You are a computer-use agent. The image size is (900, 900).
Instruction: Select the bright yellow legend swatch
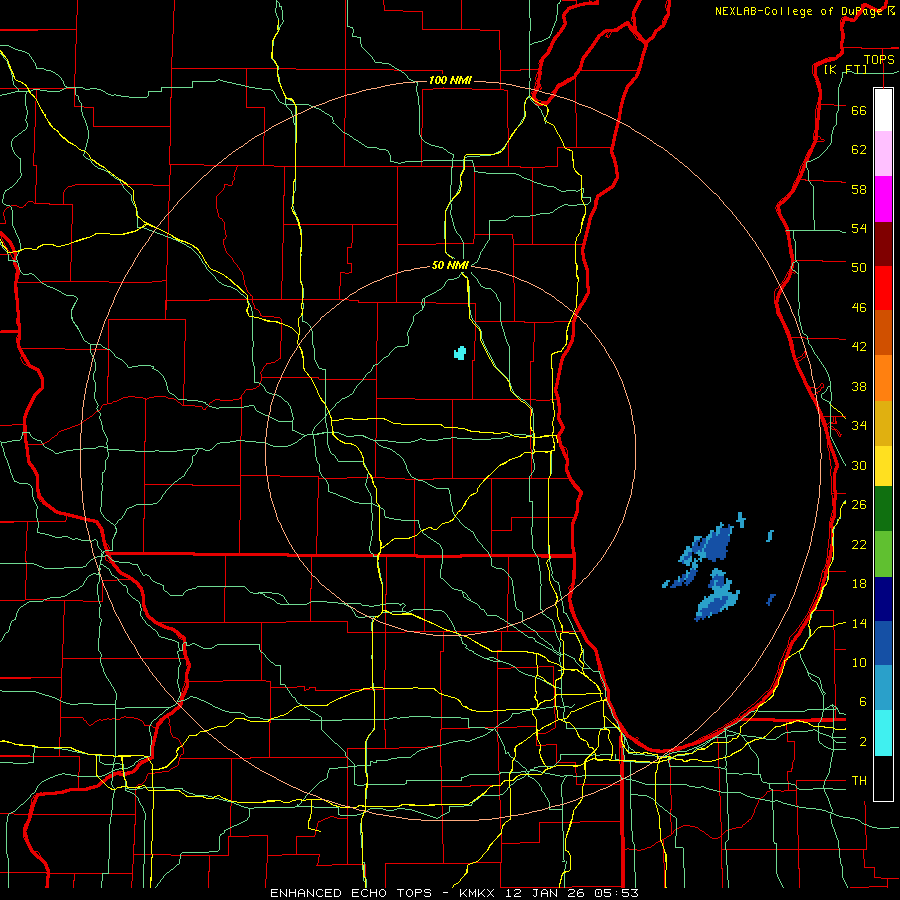(x=883, y=466)
